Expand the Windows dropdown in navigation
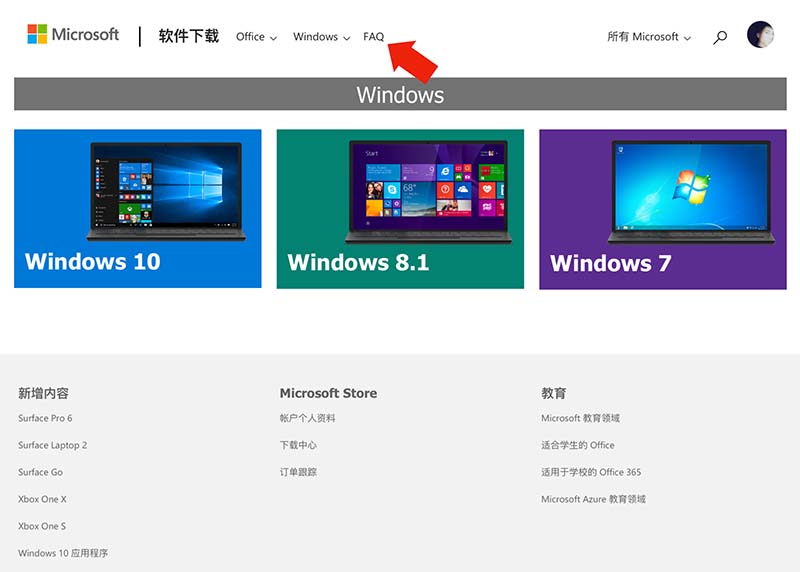This screenshot has height=572, width=800. [x=321, y=37]
